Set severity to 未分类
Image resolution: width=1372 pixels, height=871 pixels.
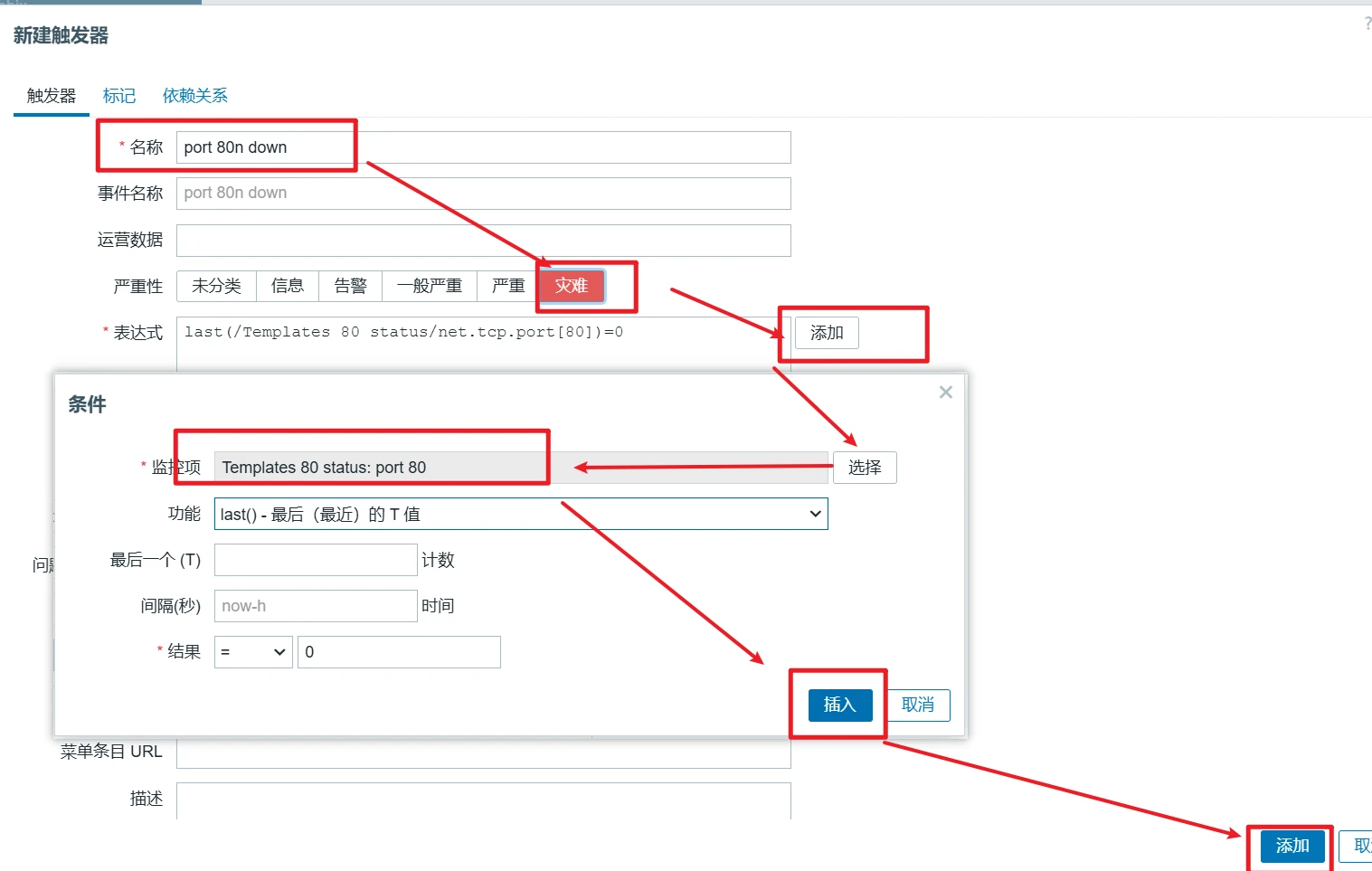pyautogui.click(x=216, y=286)
